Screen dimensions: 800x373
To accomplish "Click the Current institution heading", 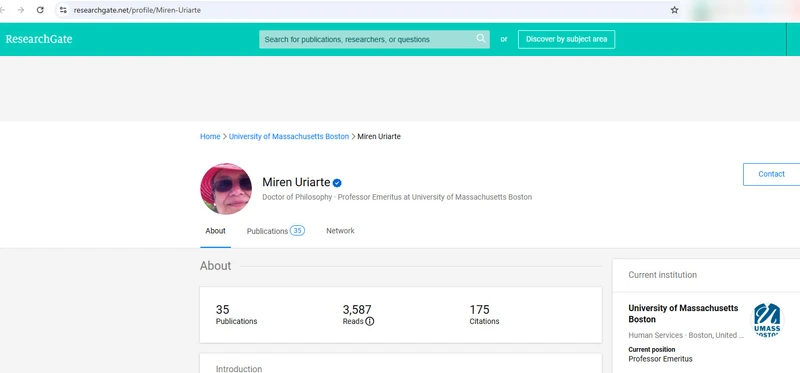I will pos(662,275).
